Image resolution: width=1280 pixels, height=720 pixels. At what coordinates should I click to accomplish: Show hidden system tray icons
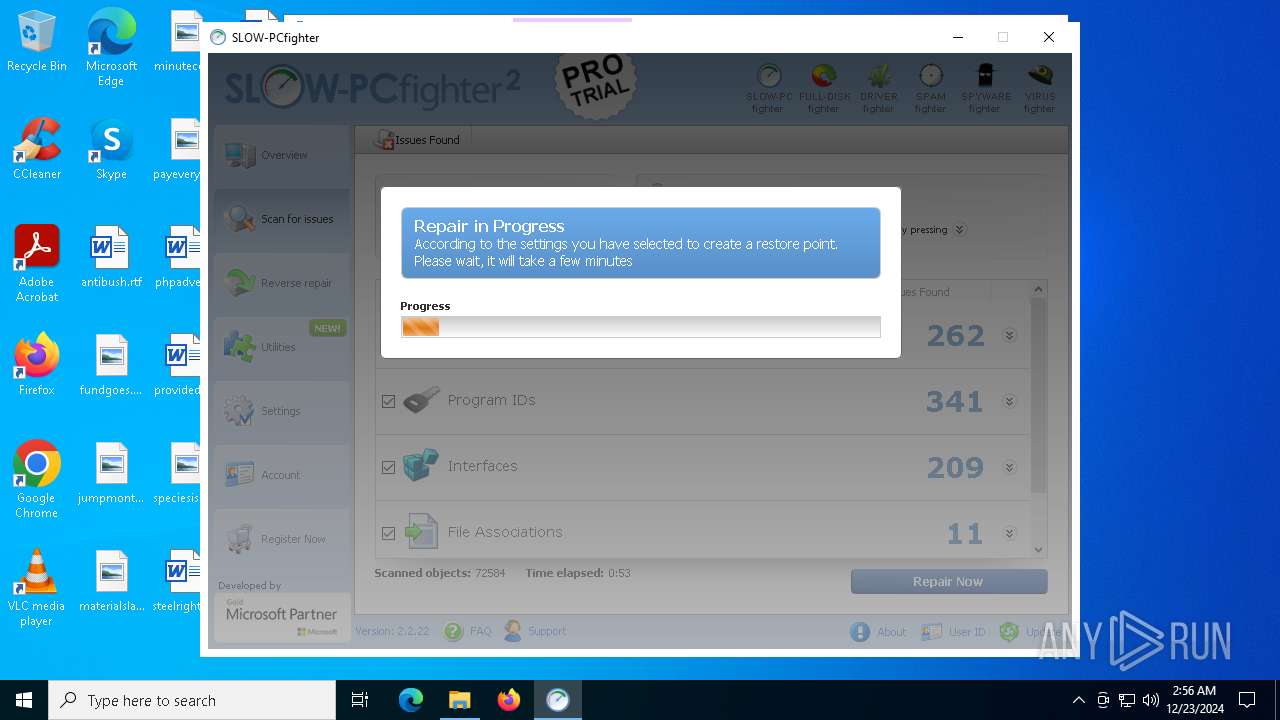1078,700
